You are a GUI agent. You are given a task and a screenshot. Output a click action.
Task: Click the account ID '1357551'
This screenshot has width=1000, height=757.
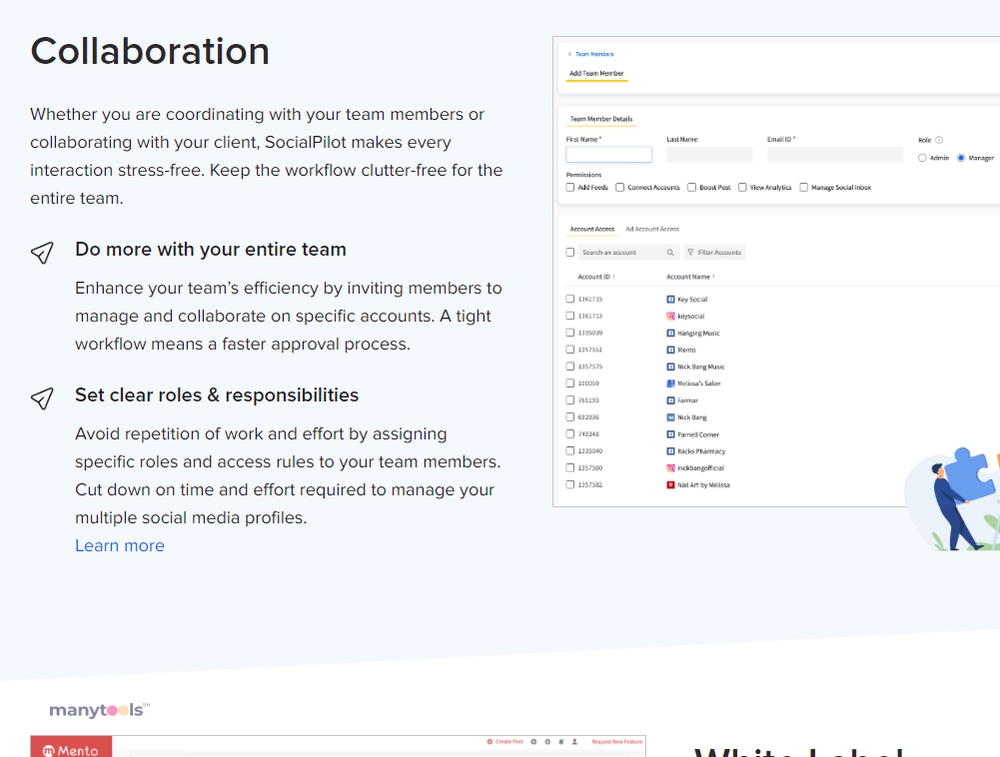coord(590,349)
